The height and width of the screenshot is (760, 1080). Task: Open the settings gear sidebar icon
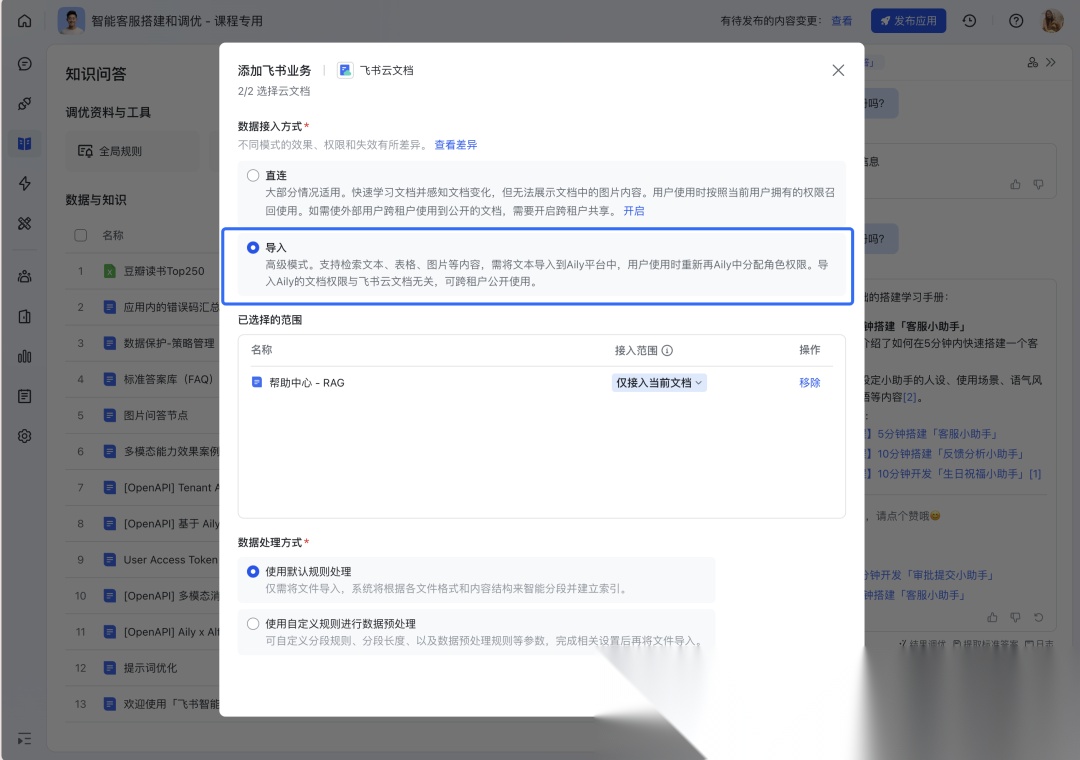point(25,436)
